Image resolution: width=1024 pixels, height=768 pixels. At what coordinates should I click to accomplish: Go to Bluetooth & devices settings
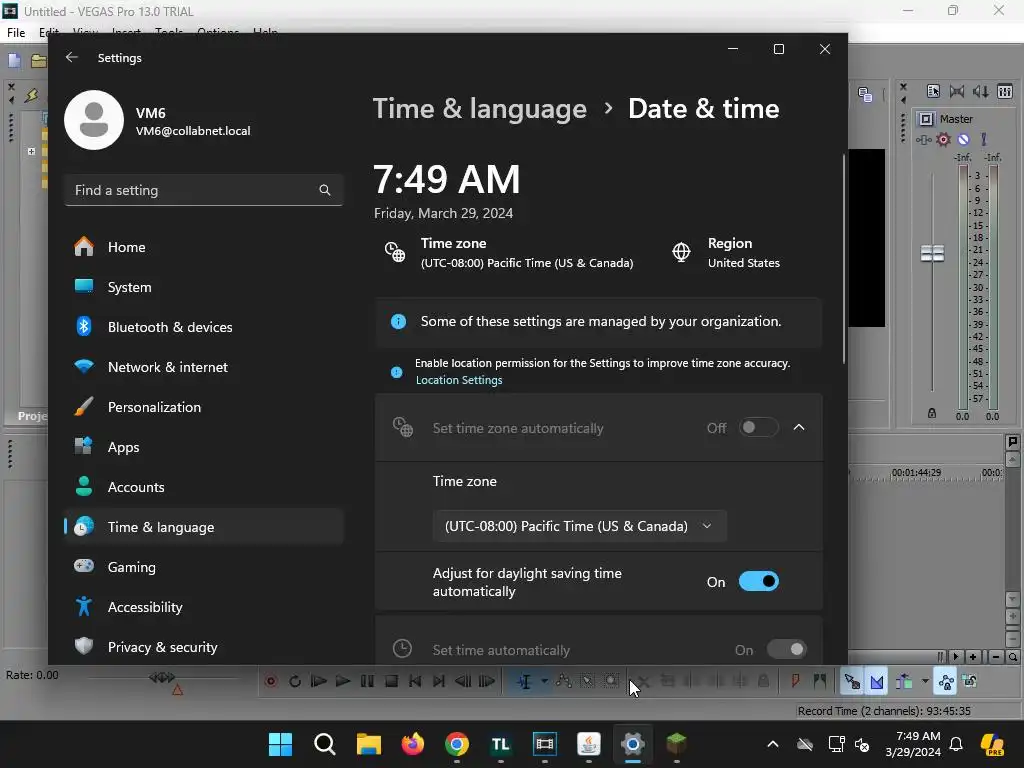204,327
